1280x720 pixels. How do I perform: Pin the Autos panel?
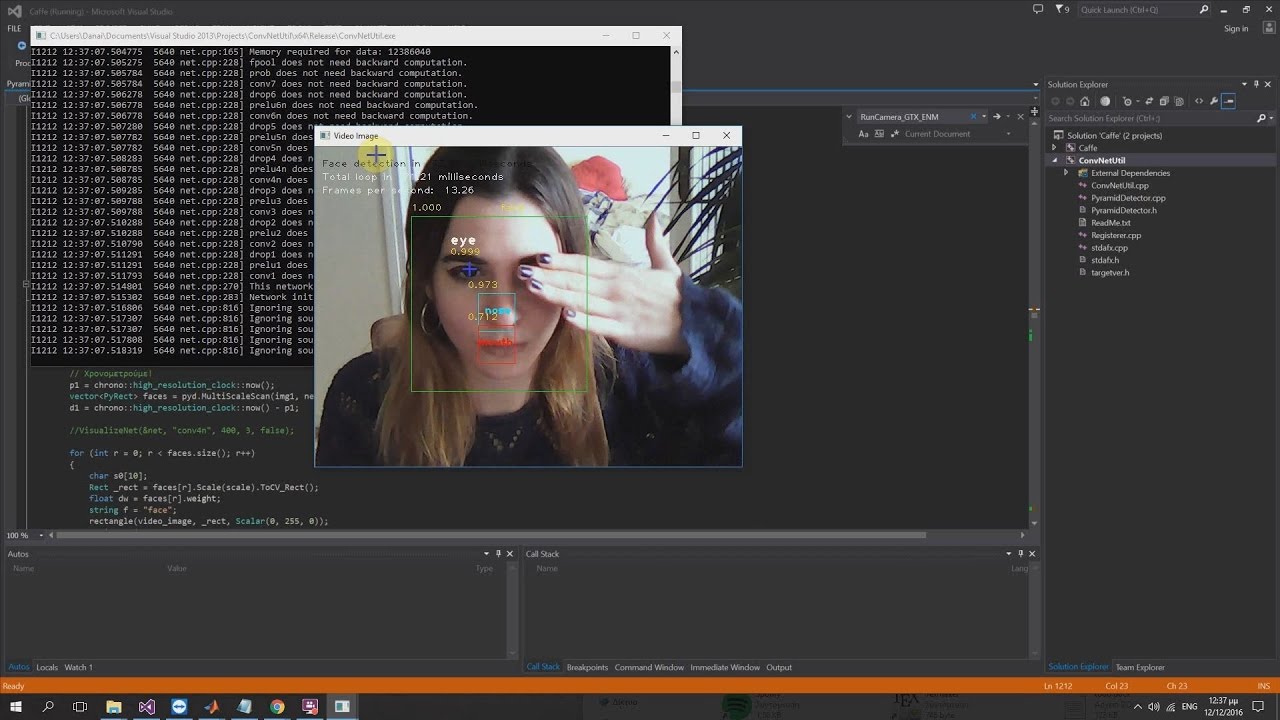click(x=498, y=554)
